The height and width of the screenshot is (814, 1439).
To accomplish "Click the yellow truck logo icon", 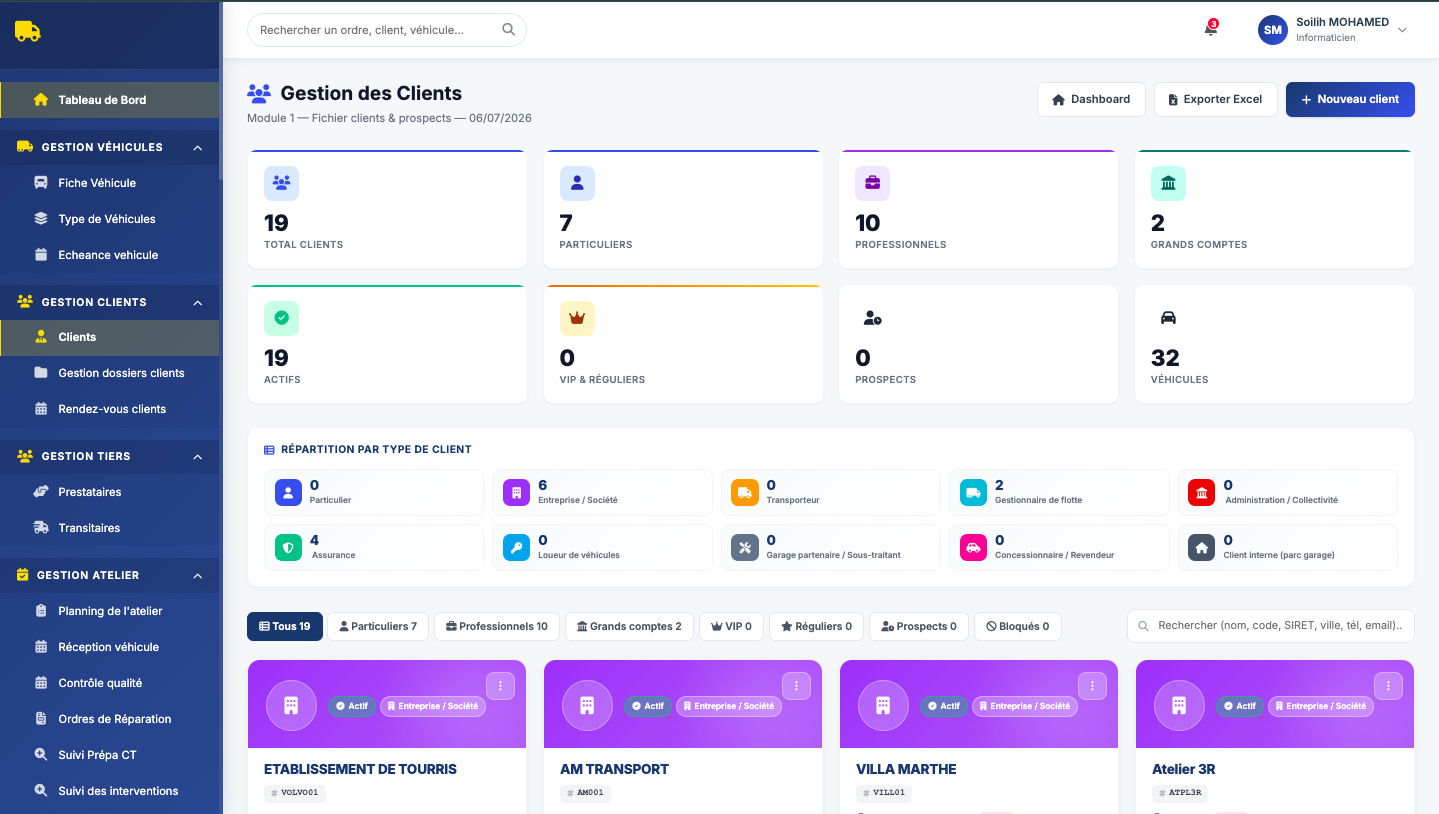I will tap(28, 31).
